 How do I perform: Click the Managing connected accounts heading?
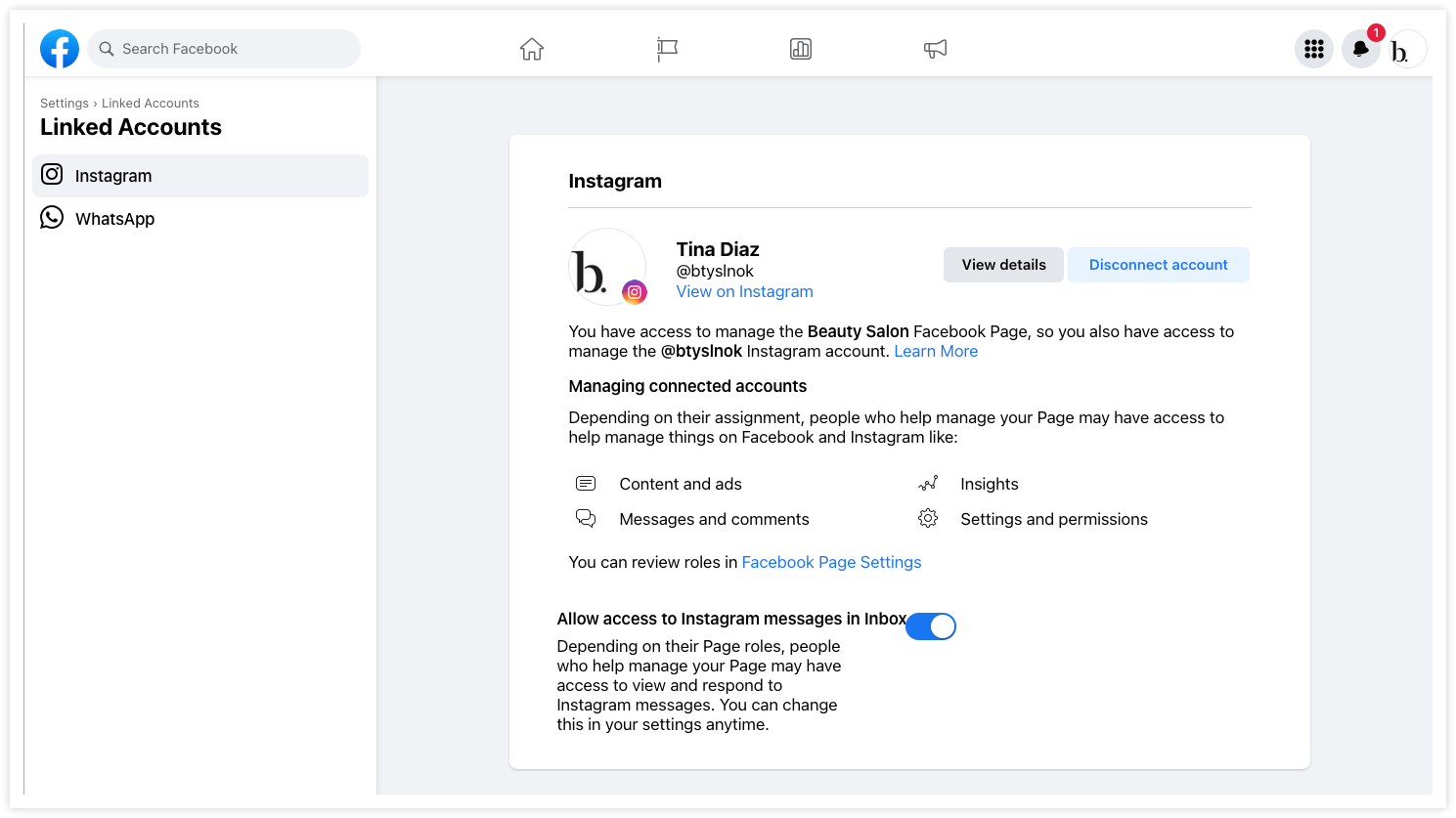[x=688, y=386]
